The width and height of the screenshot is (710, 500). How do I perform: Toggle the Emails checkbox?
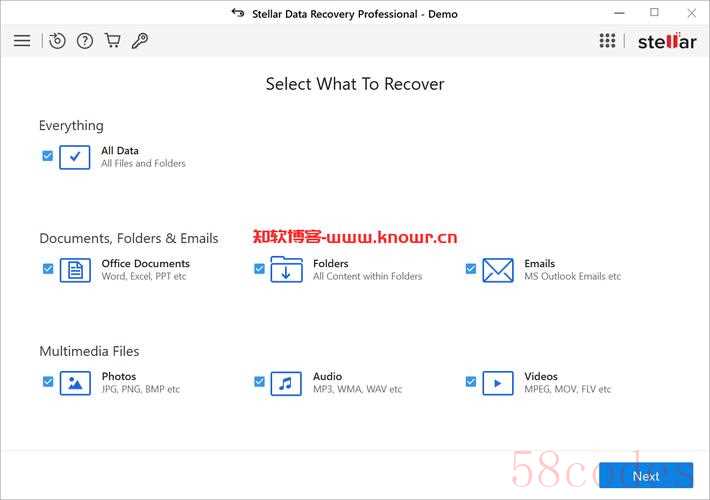click(471, 269)
